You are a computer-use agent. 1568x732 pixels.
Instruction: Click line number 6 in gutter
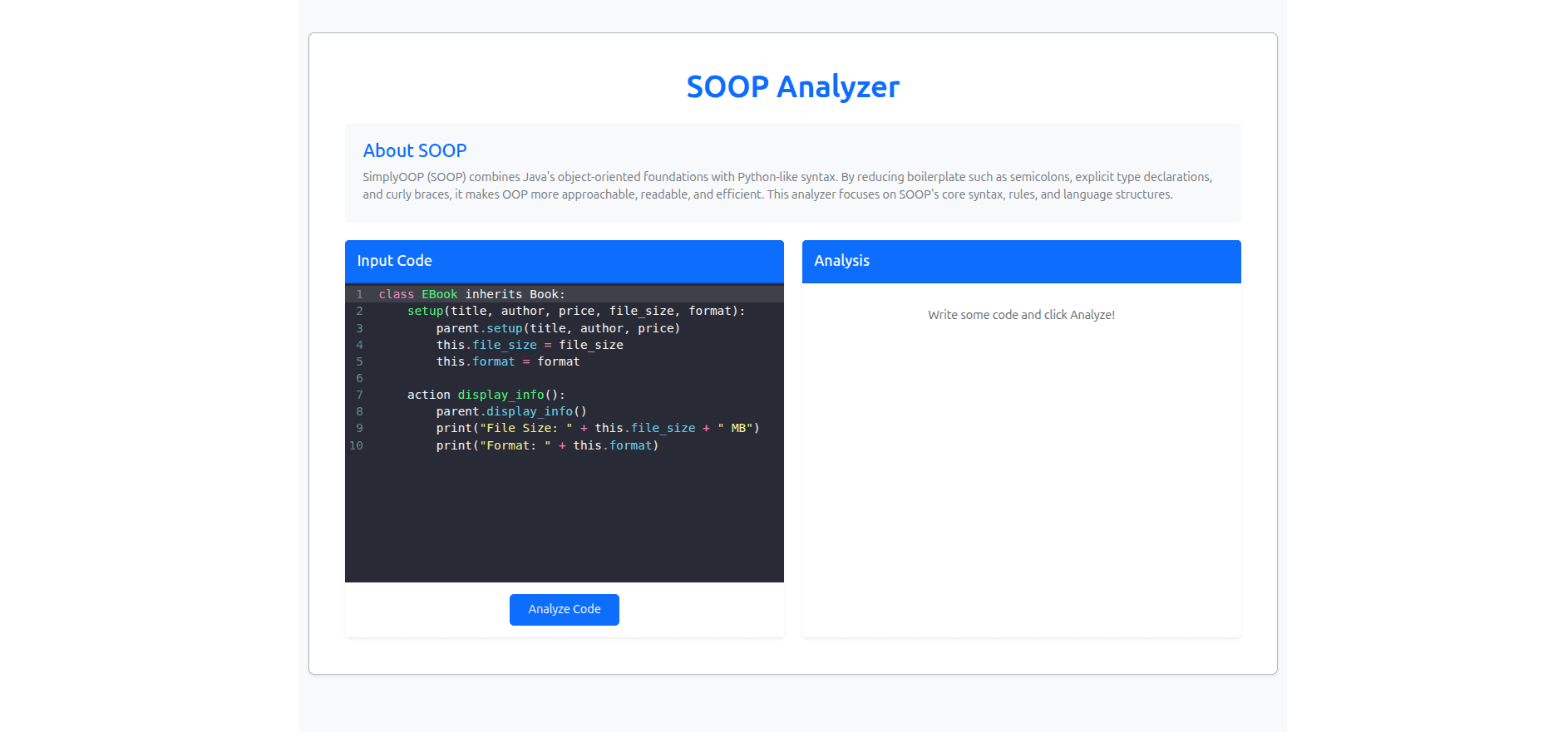point(359,378)
